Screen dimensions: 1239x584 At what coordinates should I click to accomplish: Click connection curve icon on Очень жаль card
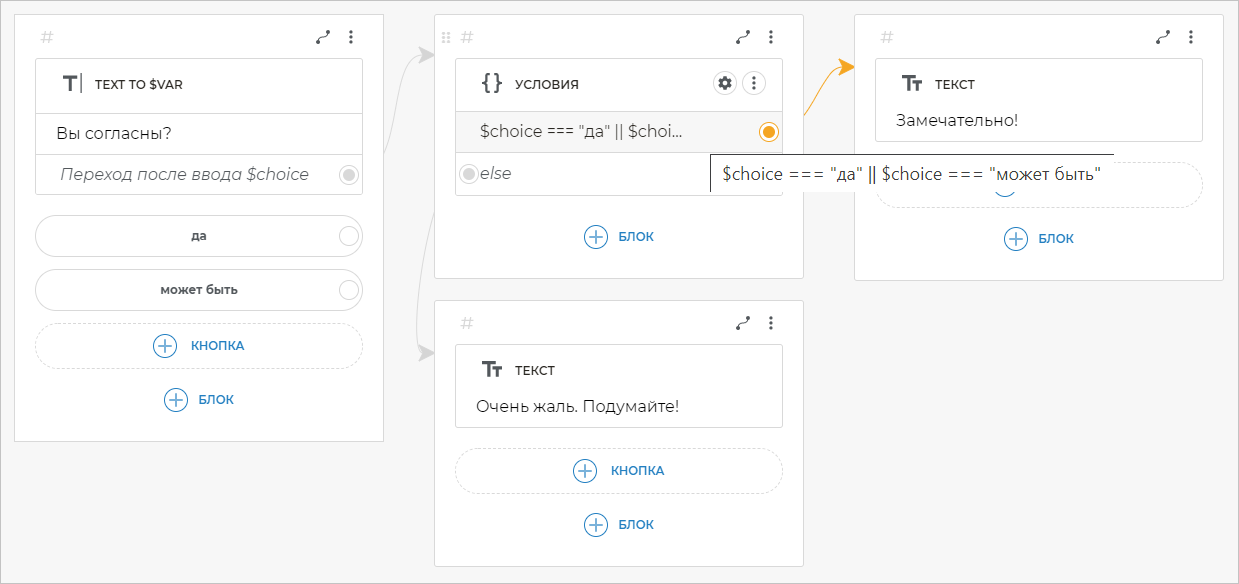[x=742, y=323]
